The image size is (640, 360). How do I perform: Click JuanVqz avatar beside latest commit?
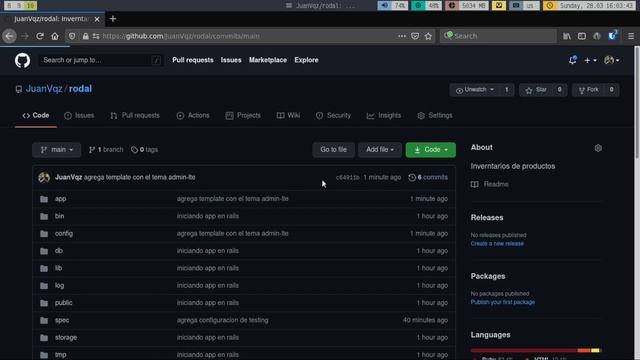coord(44,177)
